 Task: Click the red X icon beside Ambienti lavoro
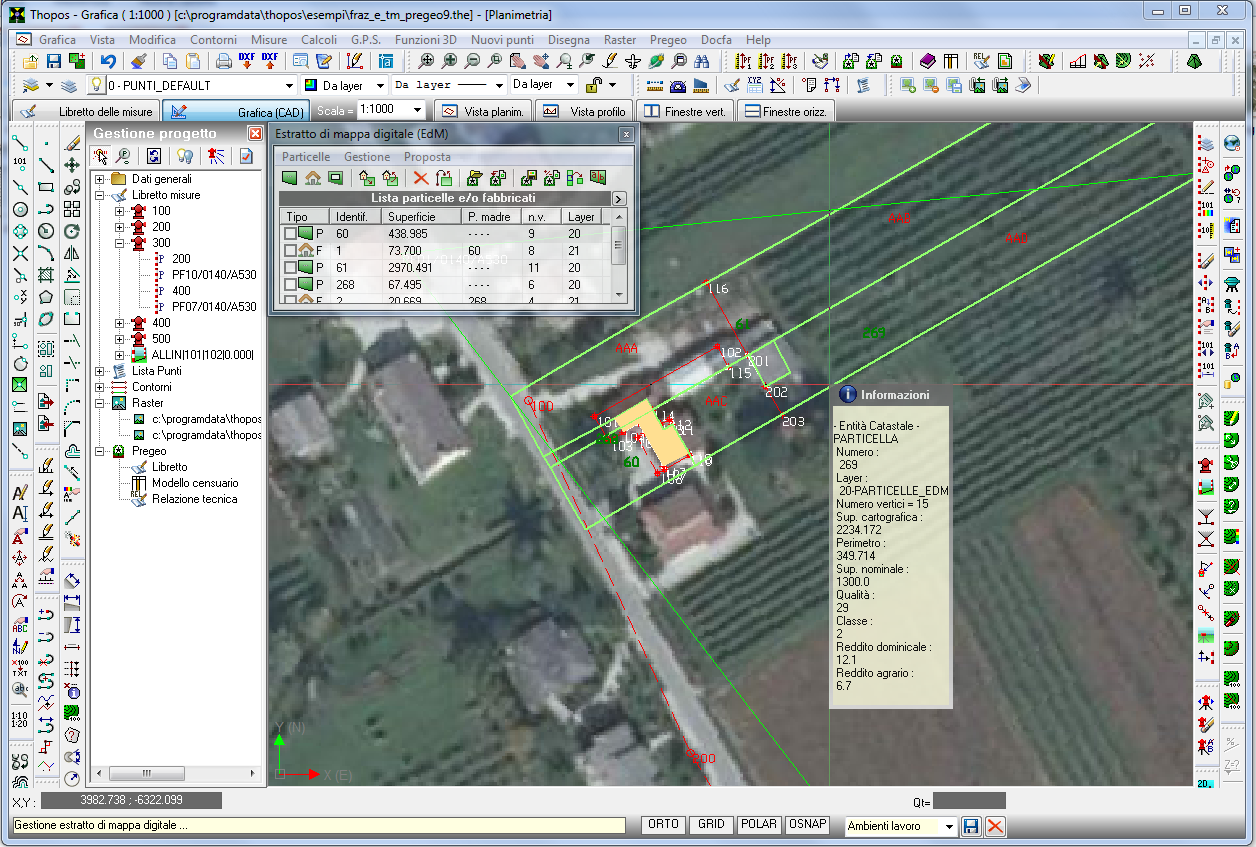pos(995,826)
